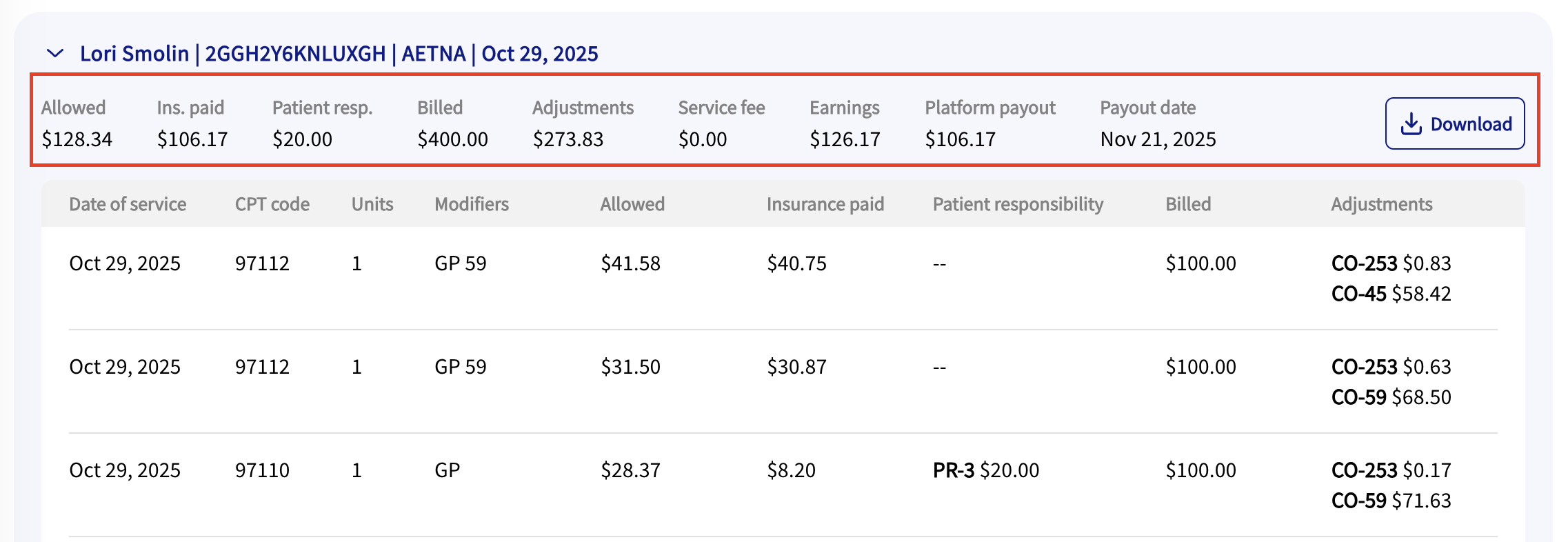Click the table's Billed column header

pyautogui.click(x=1188, y=204)
